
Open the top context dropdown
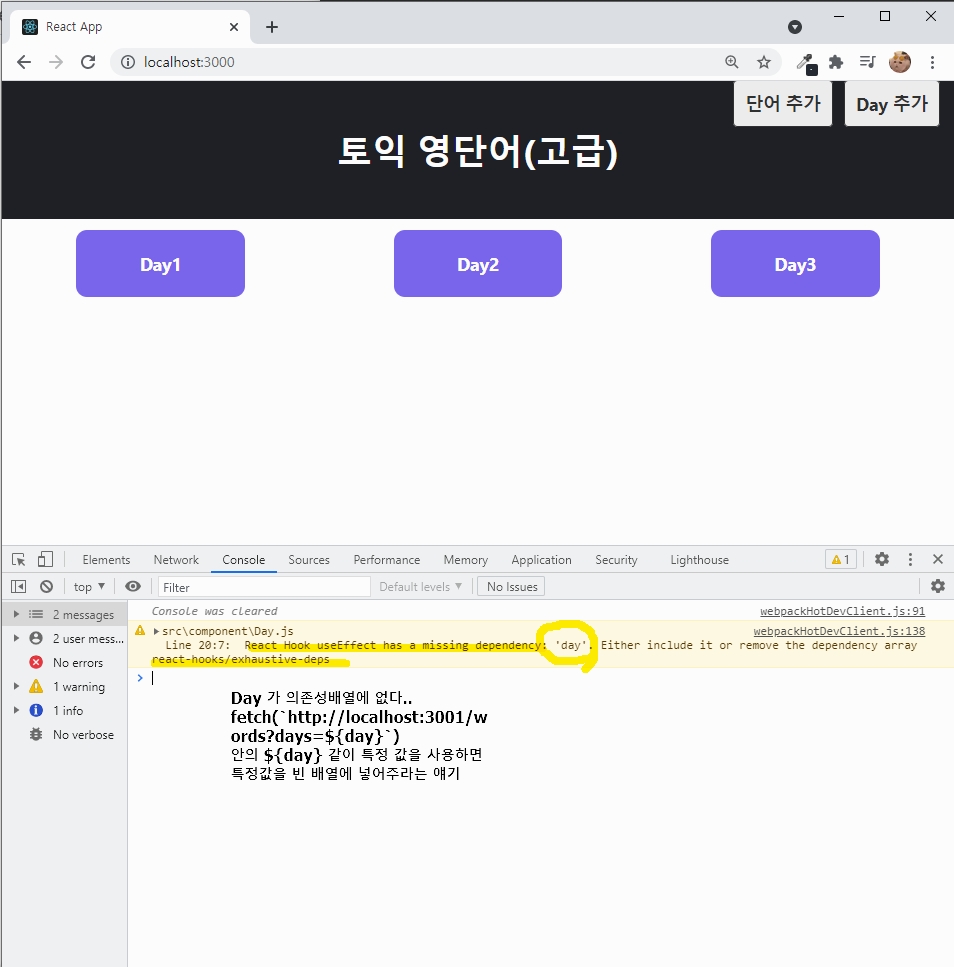click(89, 586)
